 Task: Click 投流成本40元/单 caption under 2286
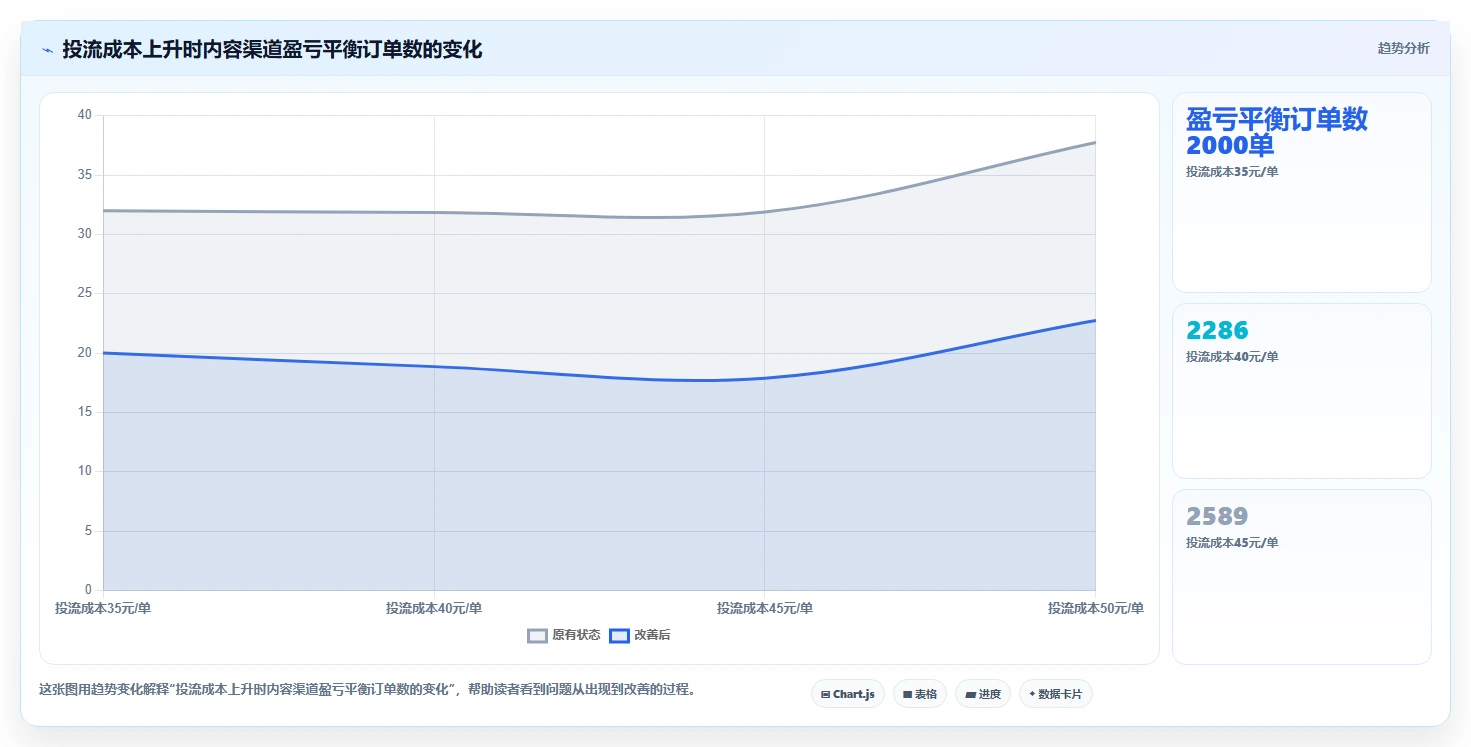click(1232, 357)
